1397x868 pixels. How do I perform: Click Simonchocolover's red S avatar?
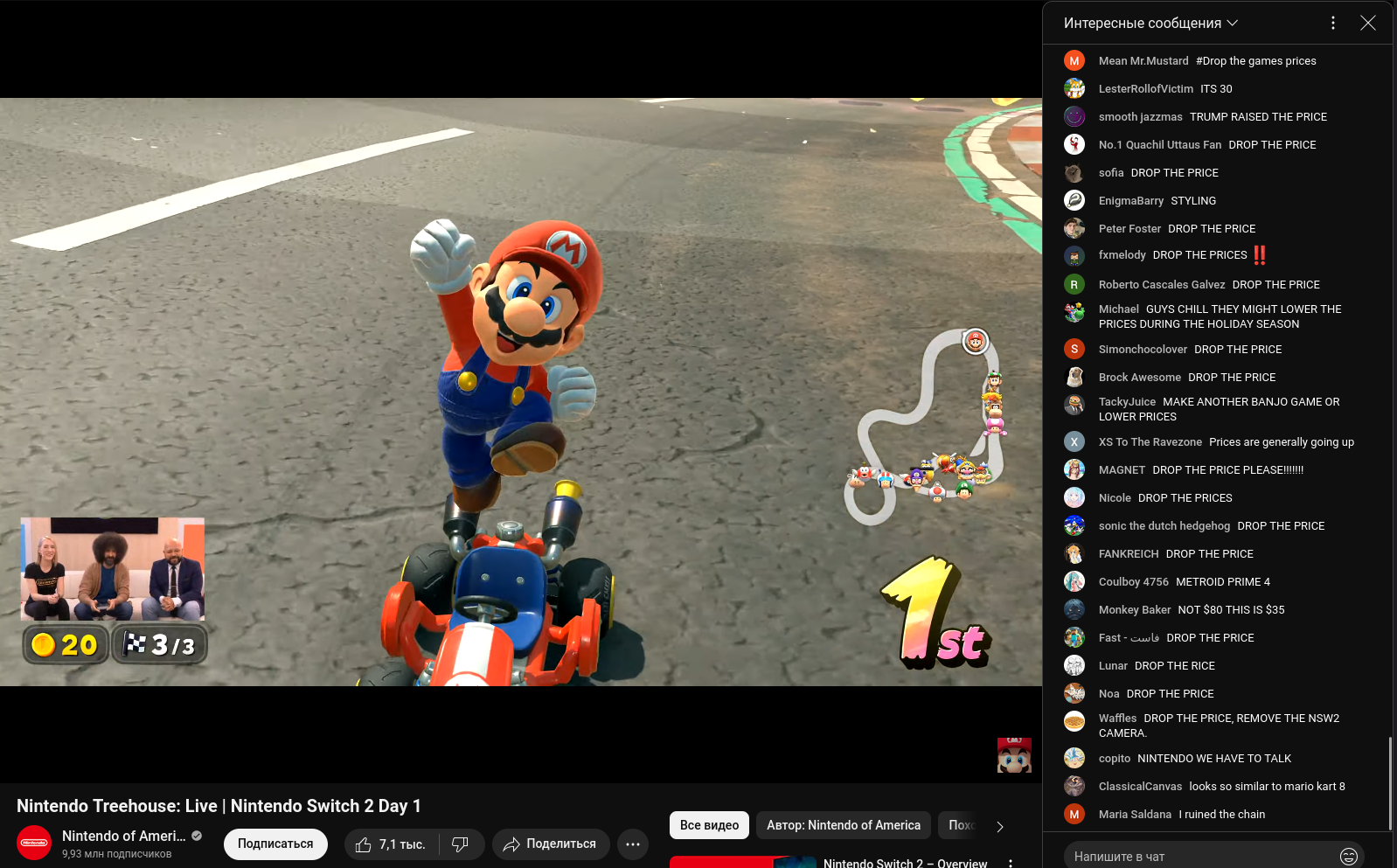click(x=1074, y=349)
